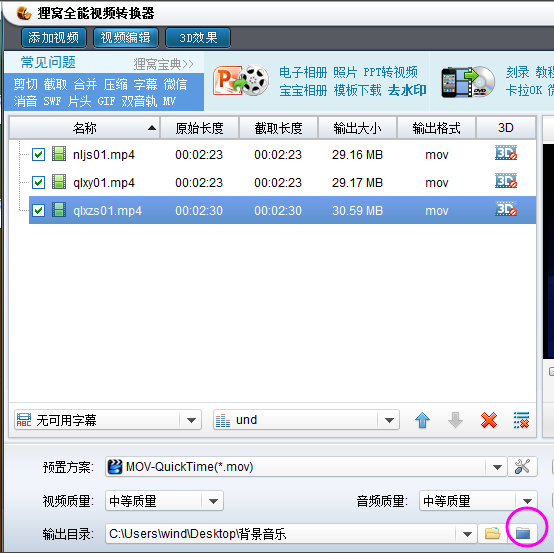Click the 视频编辑 button

tap(126, 37)
